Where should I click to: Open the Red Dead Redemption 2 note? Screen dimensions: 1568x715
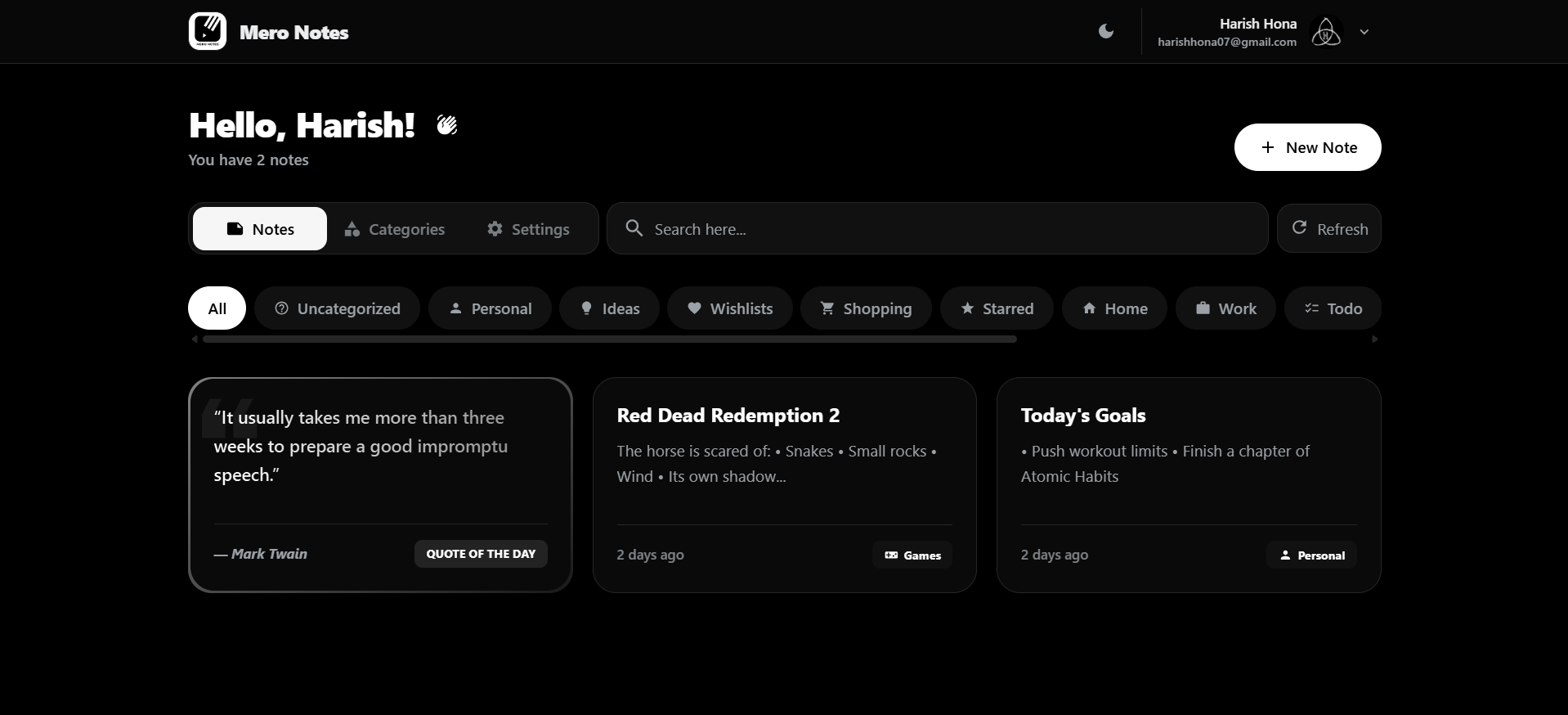tap(784, 484)
